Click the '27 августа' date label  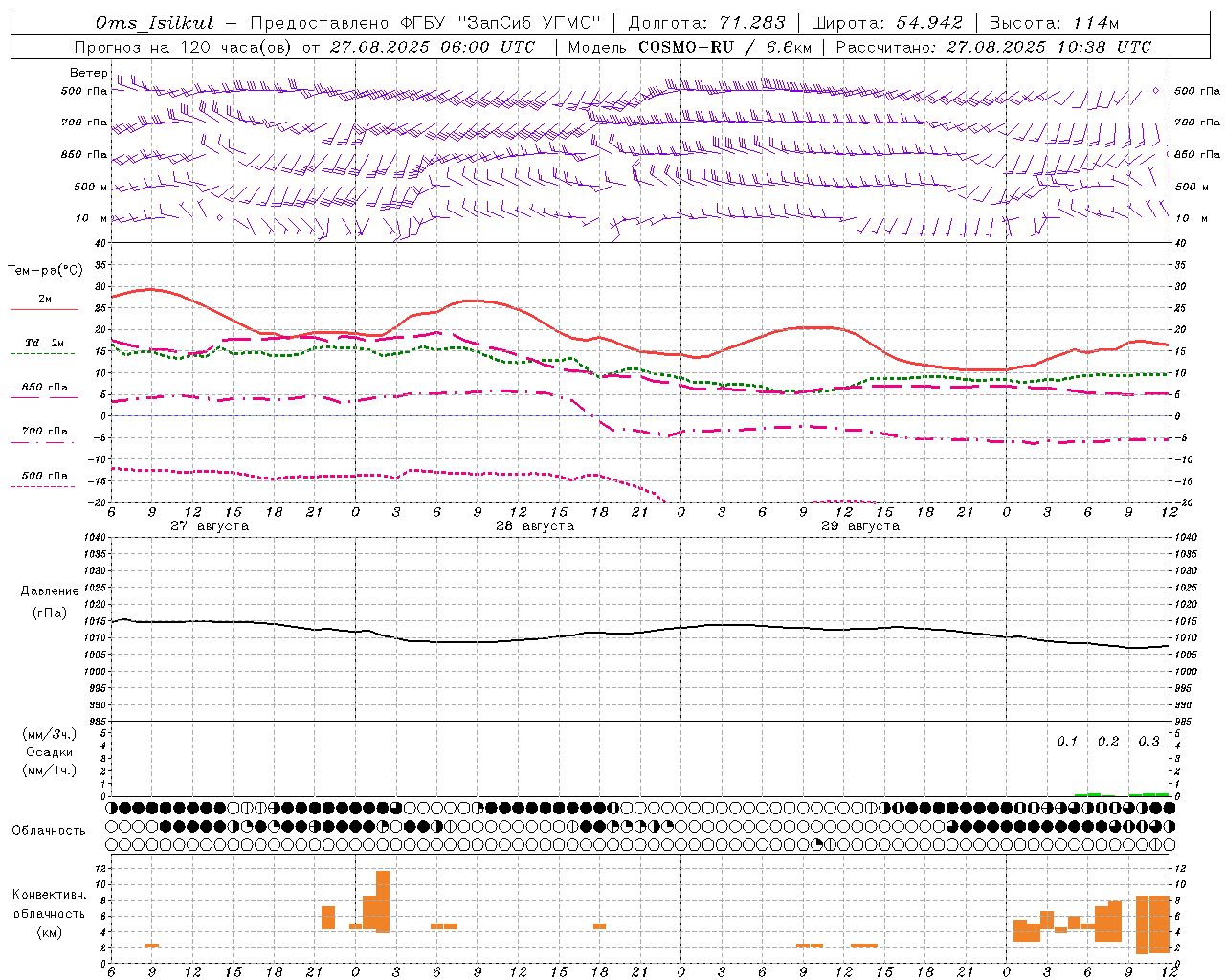tap(210, 526)
